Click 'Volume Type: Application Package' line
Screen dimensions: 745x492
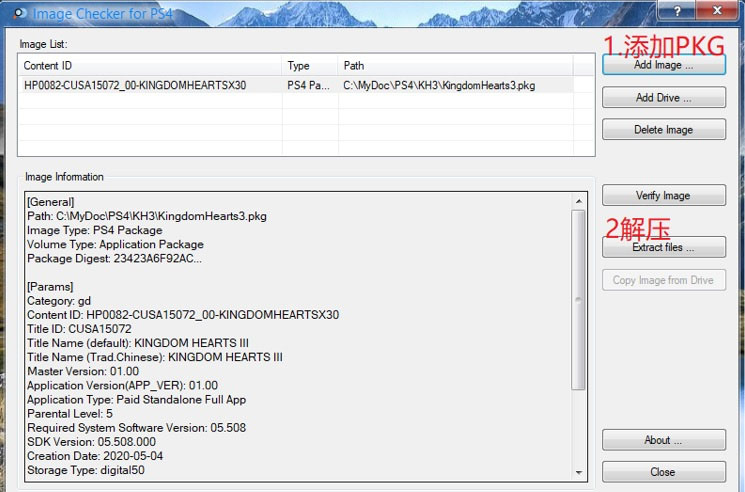click(115, 245)
